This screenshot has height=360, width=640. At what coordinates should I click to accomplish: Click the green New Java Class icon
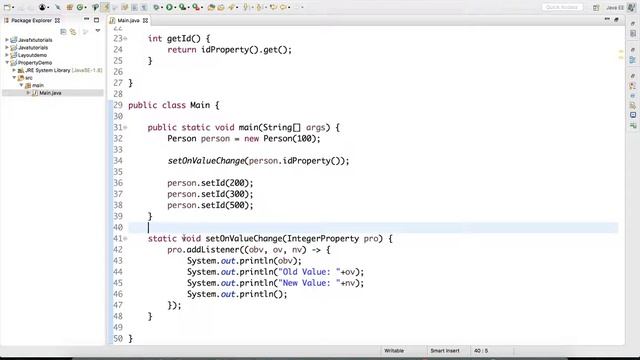tap(80, 7)
